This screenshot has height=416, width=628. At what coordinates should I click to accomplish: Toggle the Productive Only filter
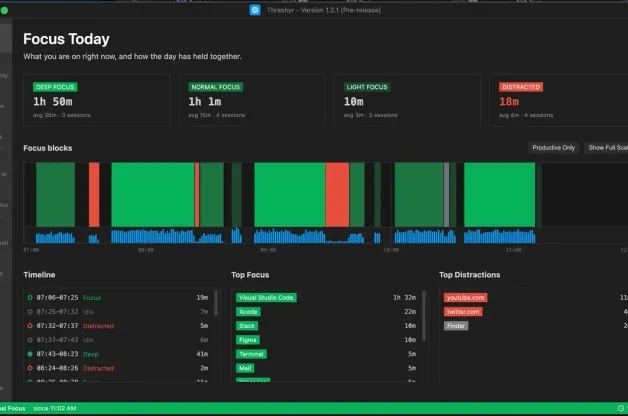point(554,148)
